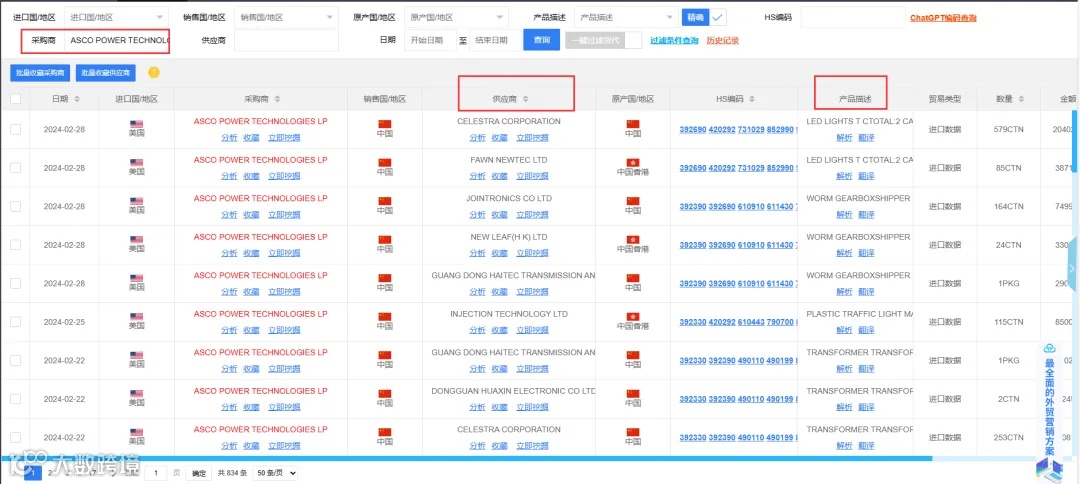Click 解析 under PLASTIC TRAFFIC LIGHT description

pyautogui.click(x=844, y=330)
